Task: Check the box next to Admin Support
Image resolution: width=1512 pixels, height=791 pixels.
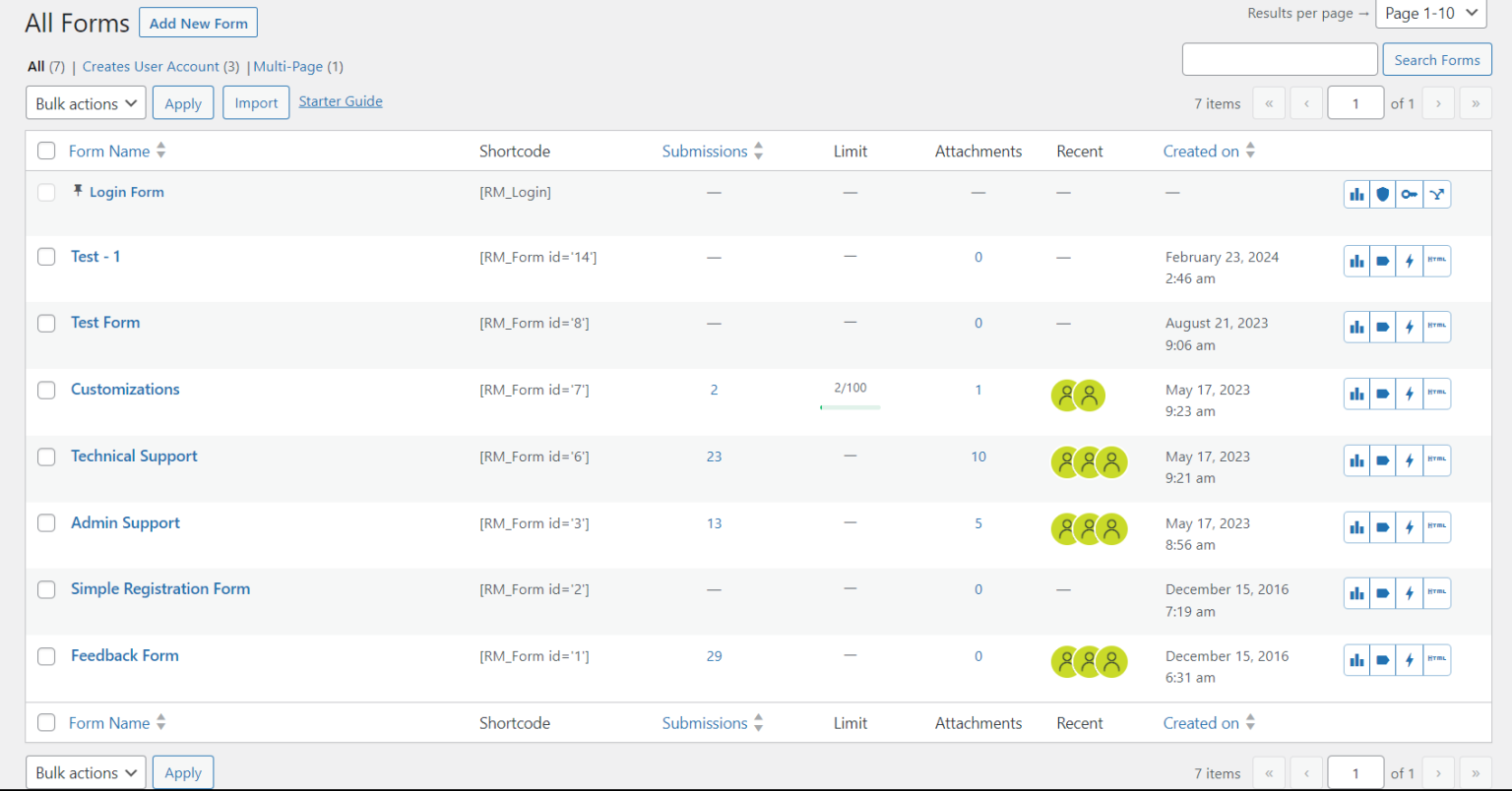Action: (46, 523)
